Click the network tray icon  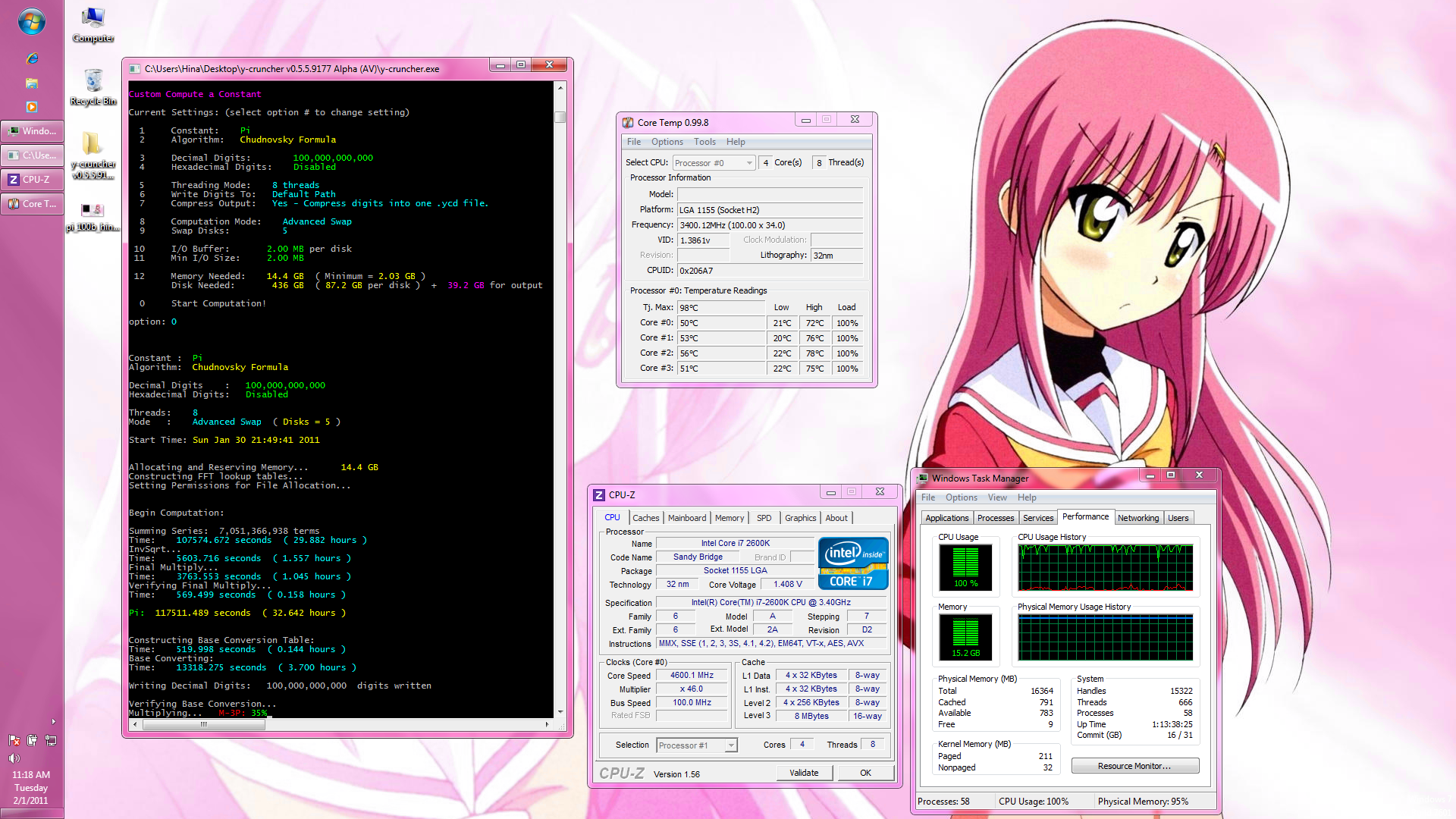(51, 740)
